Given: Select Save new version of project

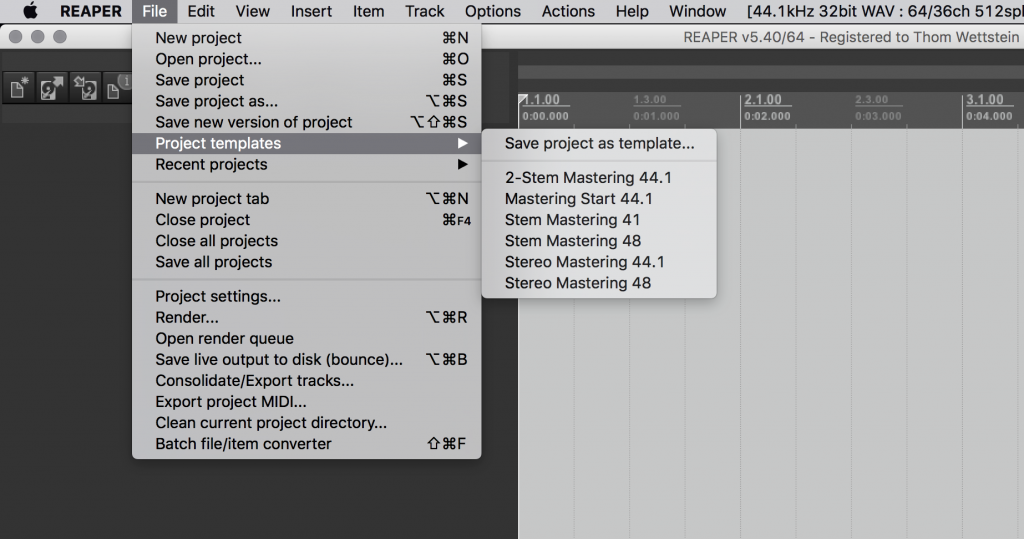Looking at the screenshot, I should coord(254,122).
